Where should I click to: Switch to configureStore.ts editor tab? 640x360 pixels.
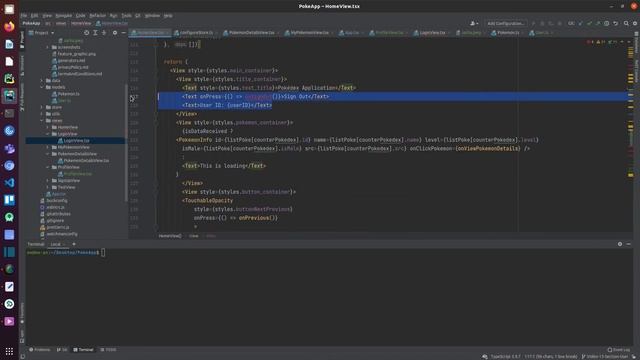click(x=196, y=33)
